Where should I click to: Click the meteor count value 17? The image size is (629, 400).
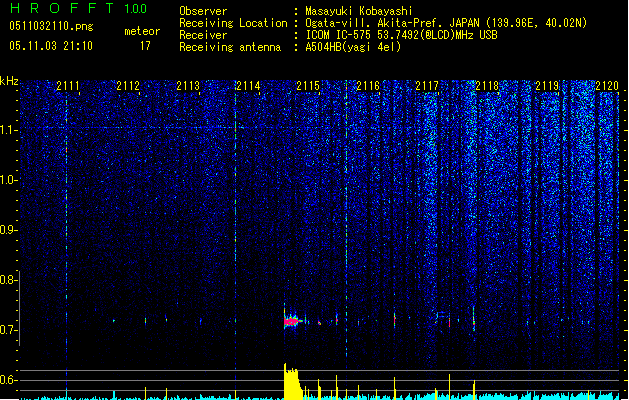(145, 46)
